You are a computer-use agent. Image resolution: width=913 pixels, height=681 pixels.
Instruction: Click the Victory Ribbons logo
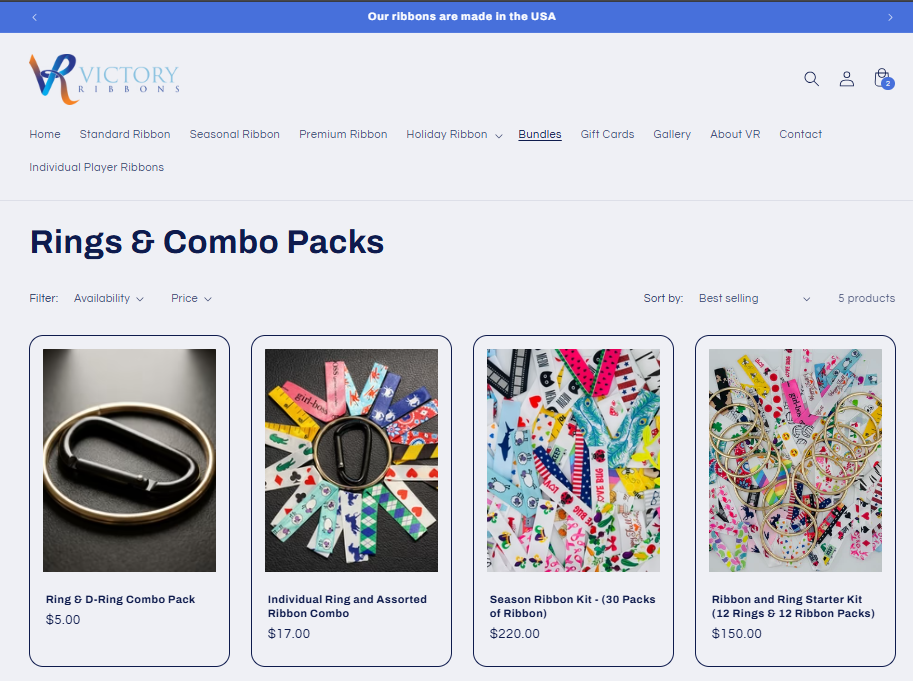tap(104, 79)
